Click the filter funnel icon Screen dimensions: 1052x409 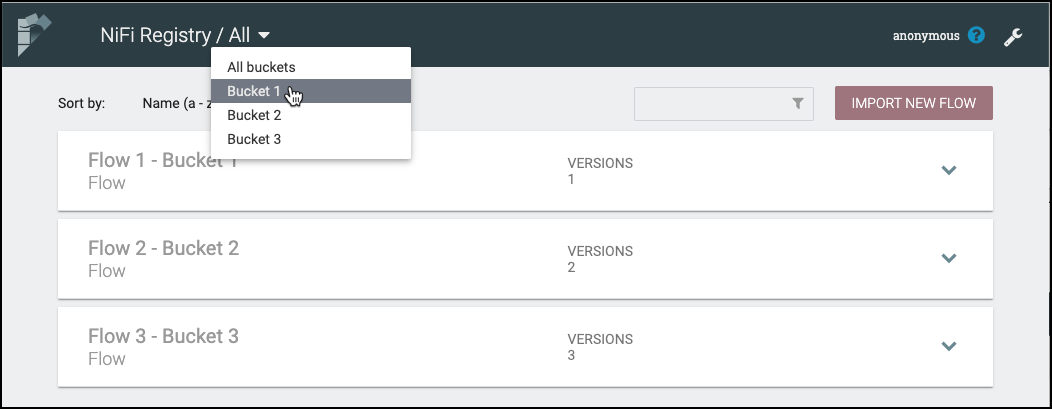[x=797, y=103]
